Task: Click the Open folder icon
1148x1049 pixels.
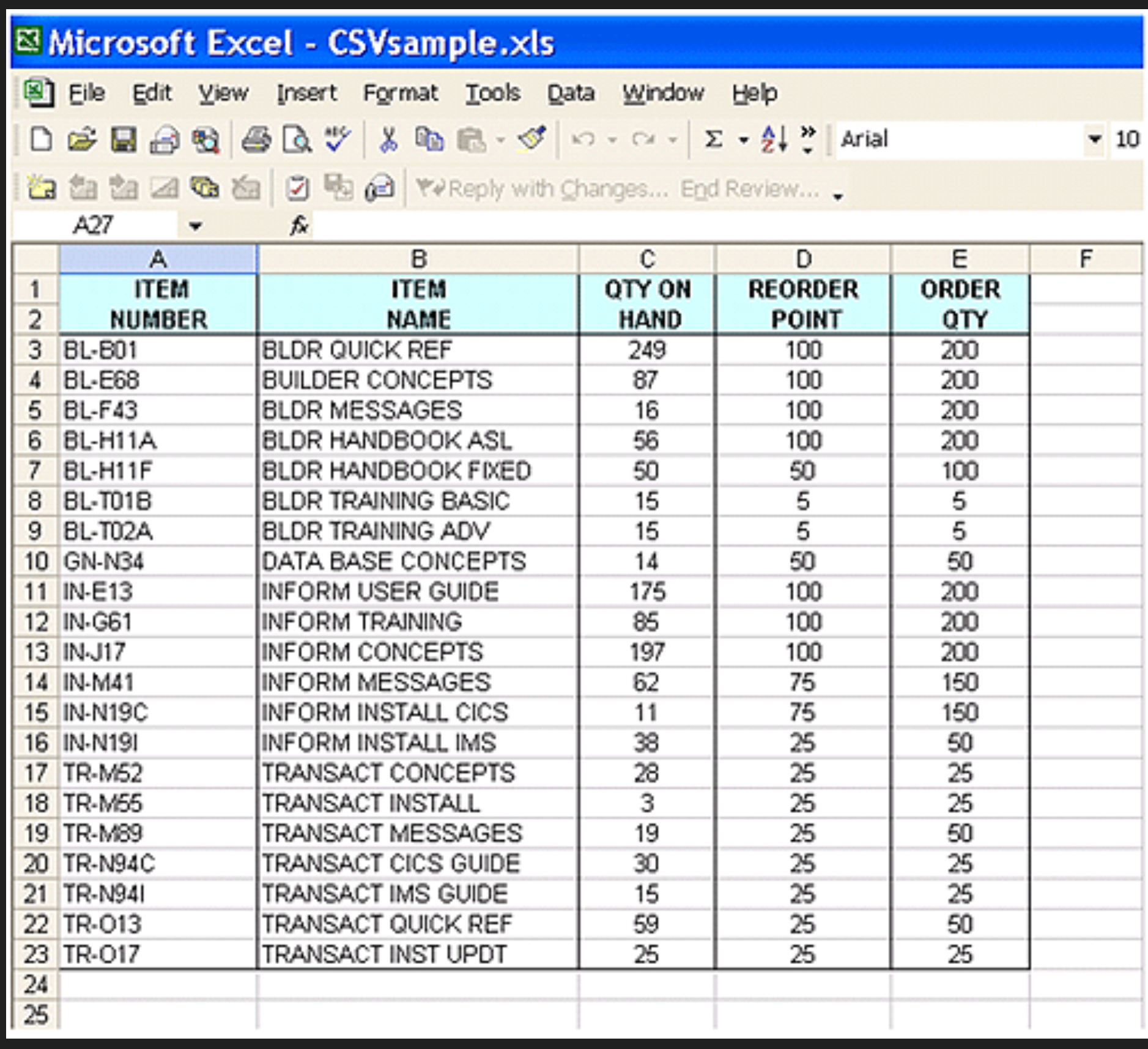Action: click(x=81, y=140)
